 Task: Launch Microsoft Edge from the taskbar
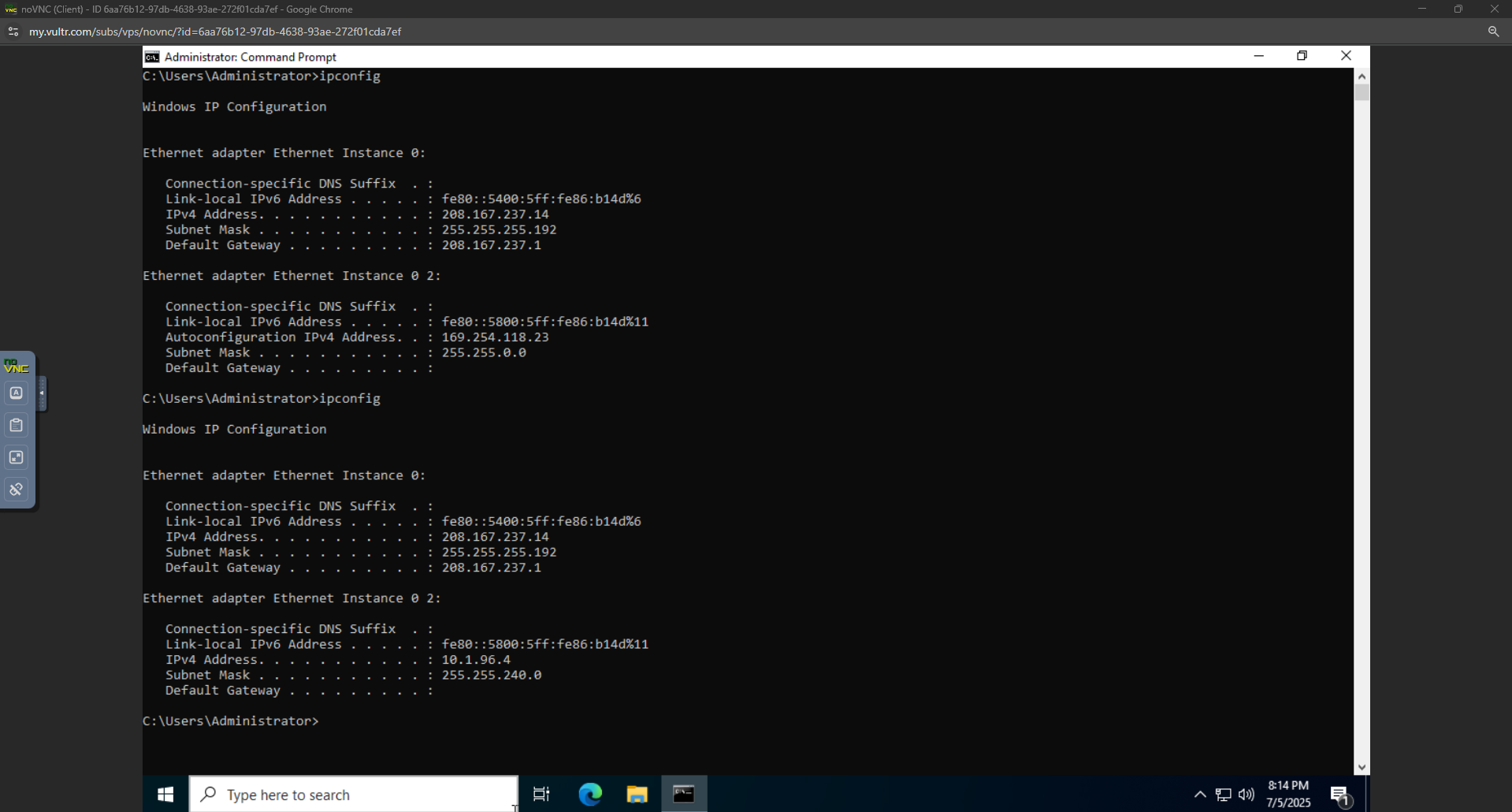tap(590, 795)
